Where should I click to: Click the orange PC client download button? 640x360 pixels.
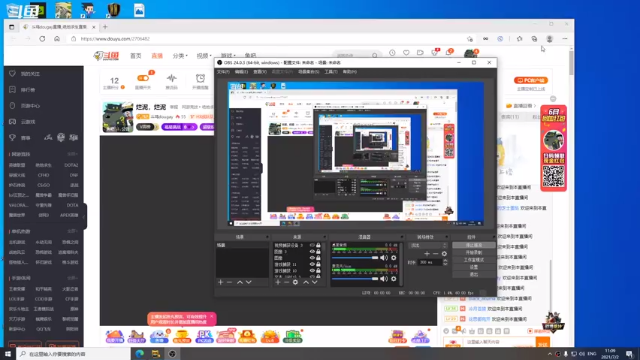(531, 80)
